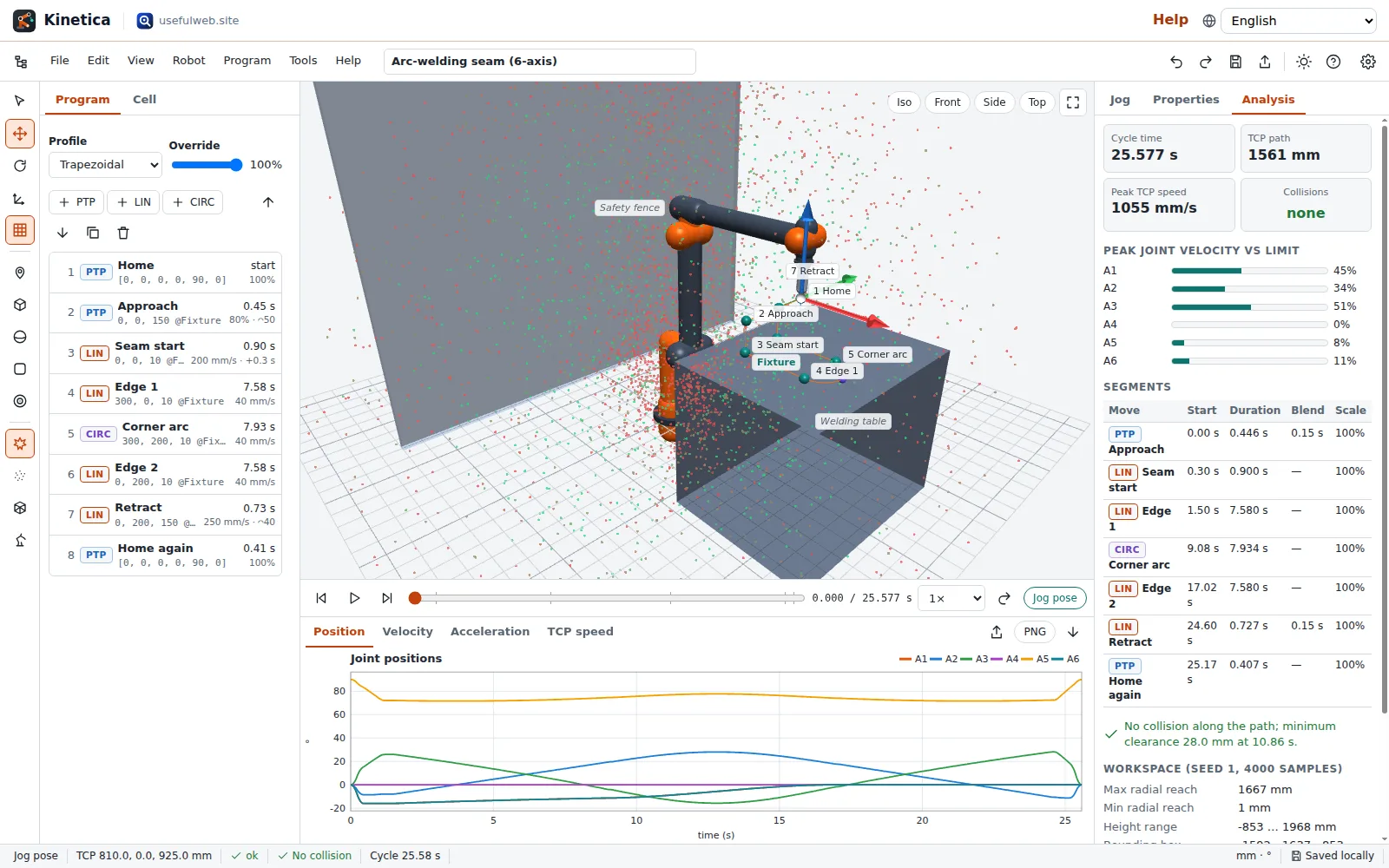Open settings gear in top toolbar
This screenshot has height=868, width=1389.
(x=1368, y=62)
